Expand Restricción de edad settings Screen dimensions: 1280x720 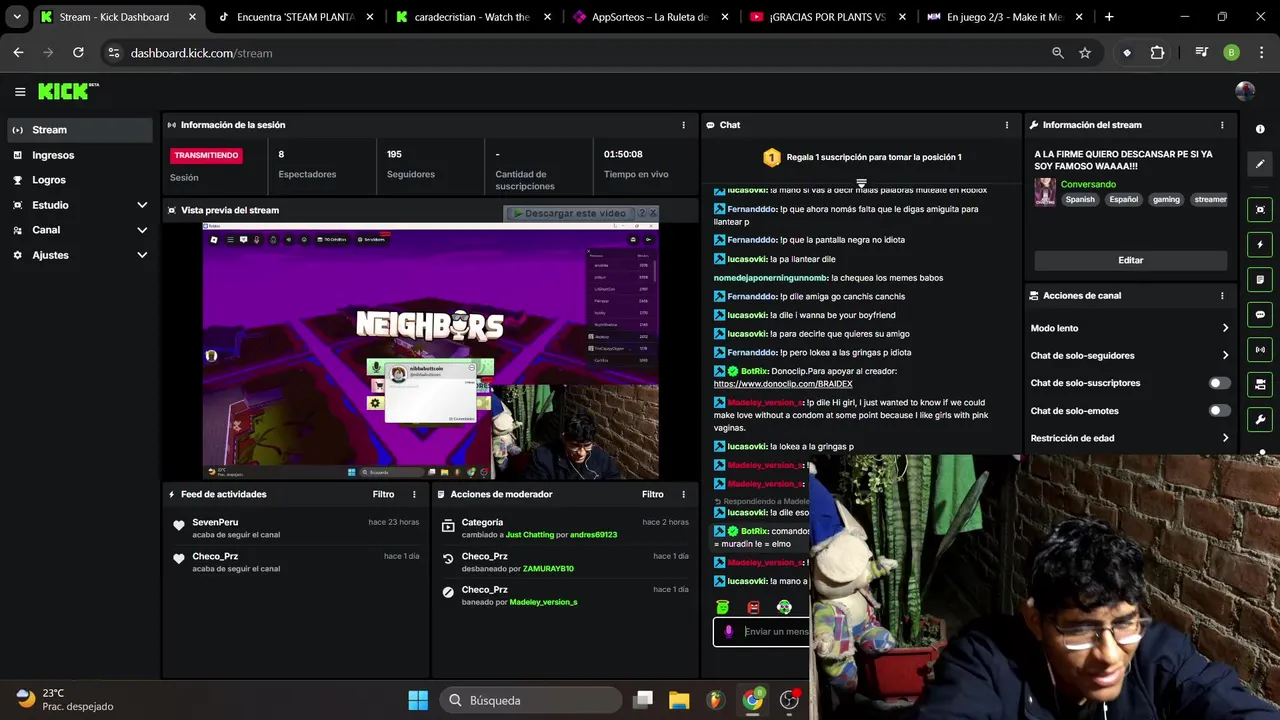[1129, 438]
